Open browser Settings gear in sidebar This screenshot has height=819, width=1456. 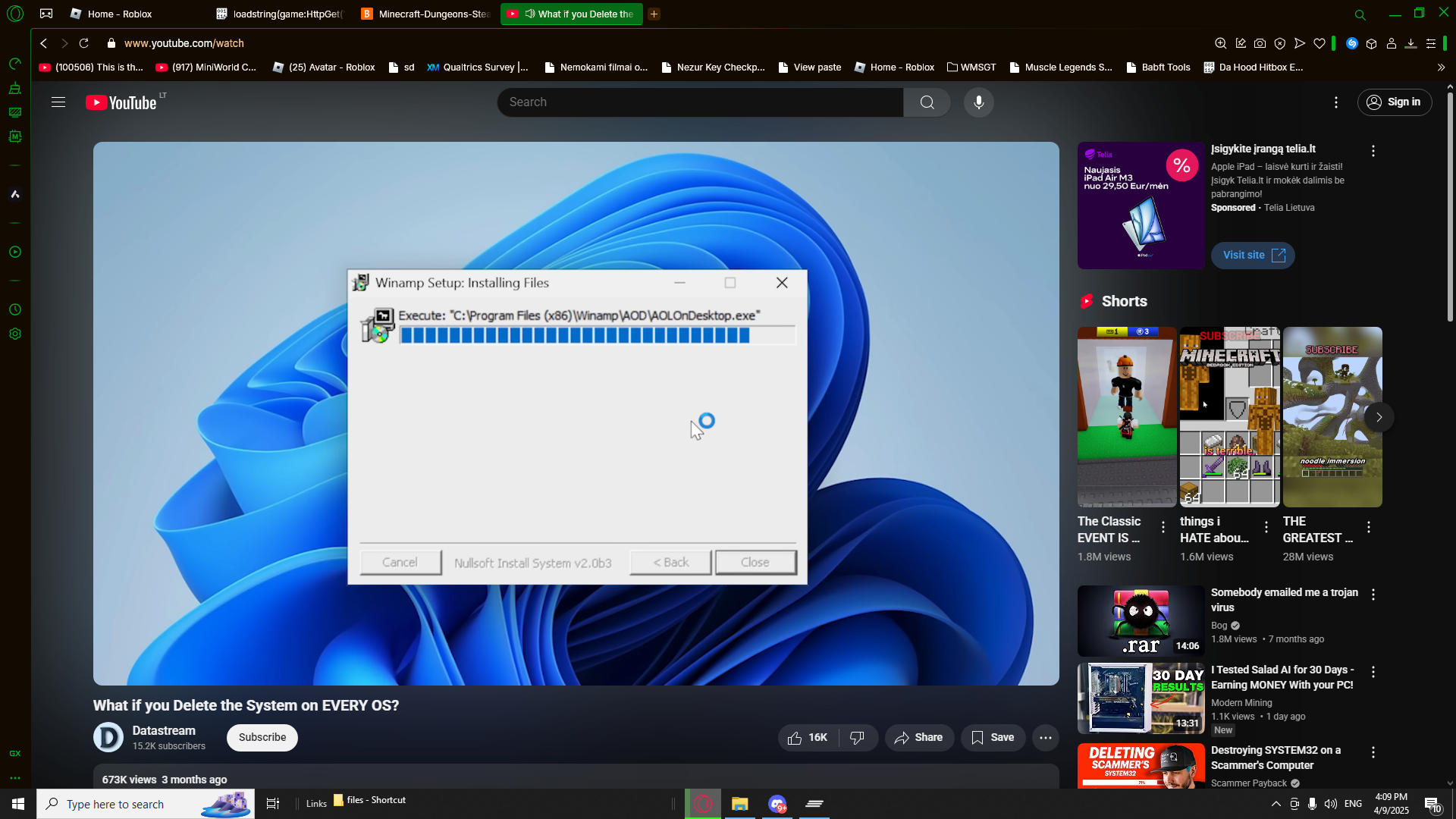click(14, 334)
